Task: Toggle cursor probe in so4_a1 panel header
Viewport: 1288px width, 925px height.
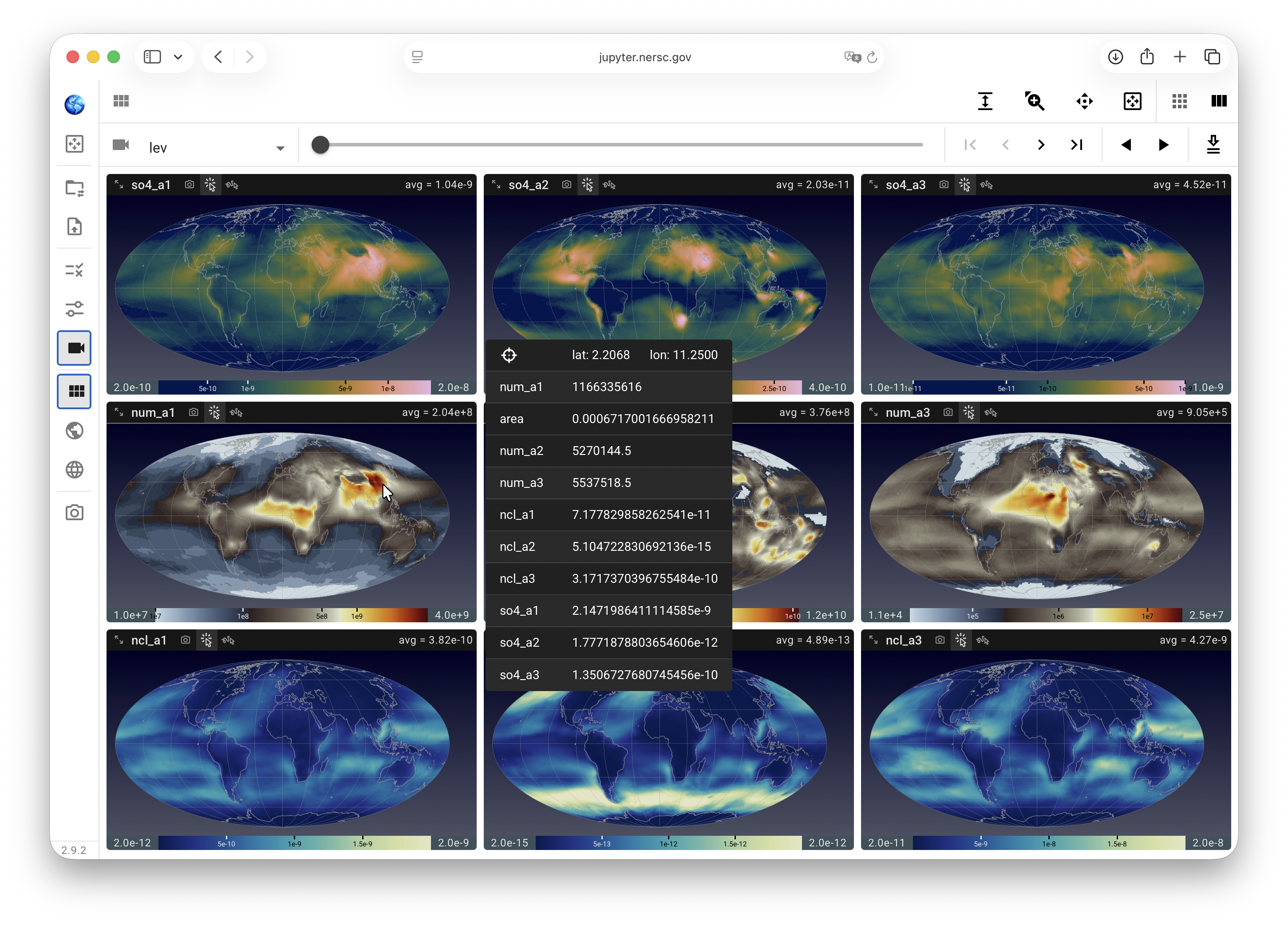Action: tap(210, 185)
